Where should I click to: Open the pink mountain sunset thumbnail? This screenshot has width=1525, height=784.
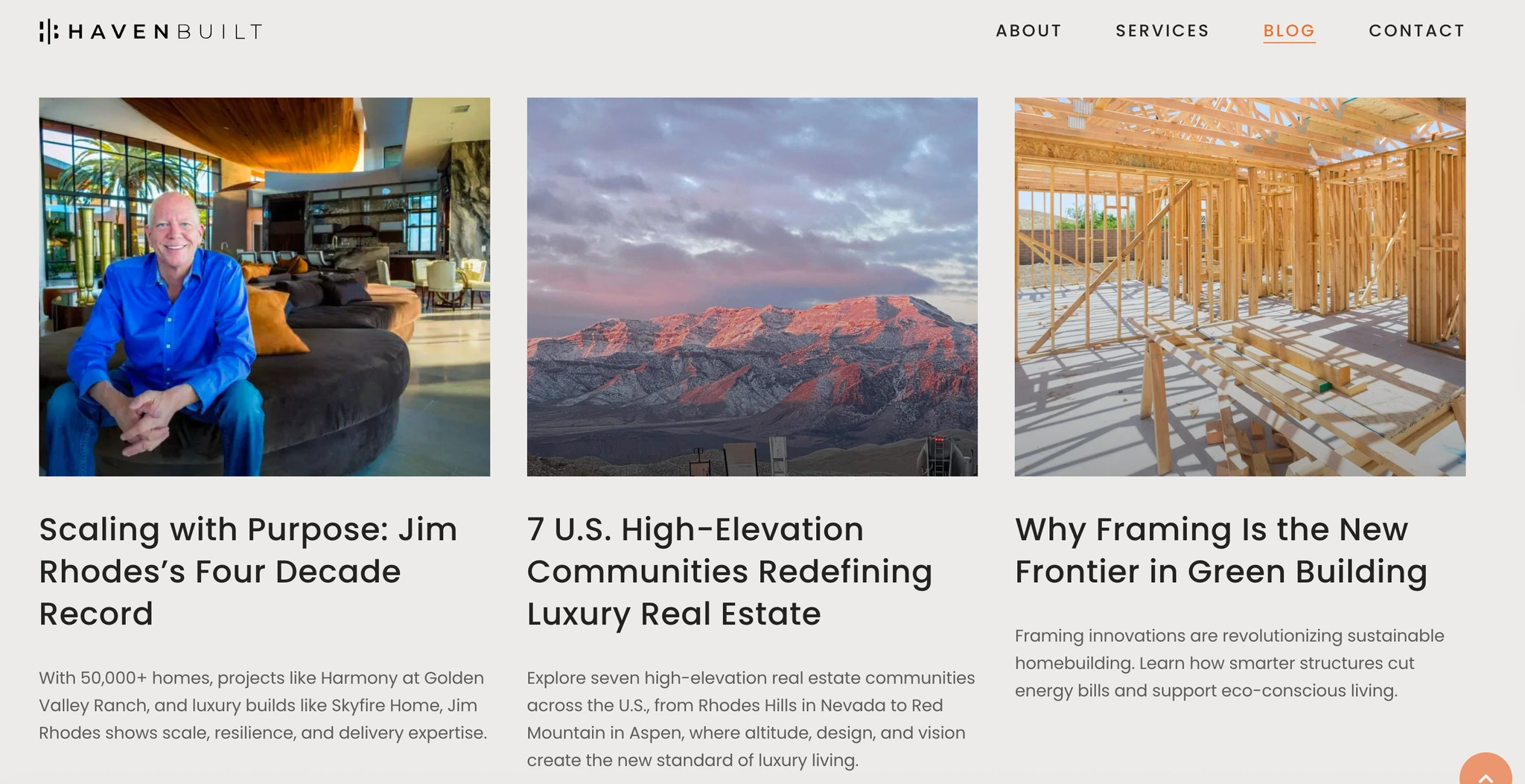[752, 287]
